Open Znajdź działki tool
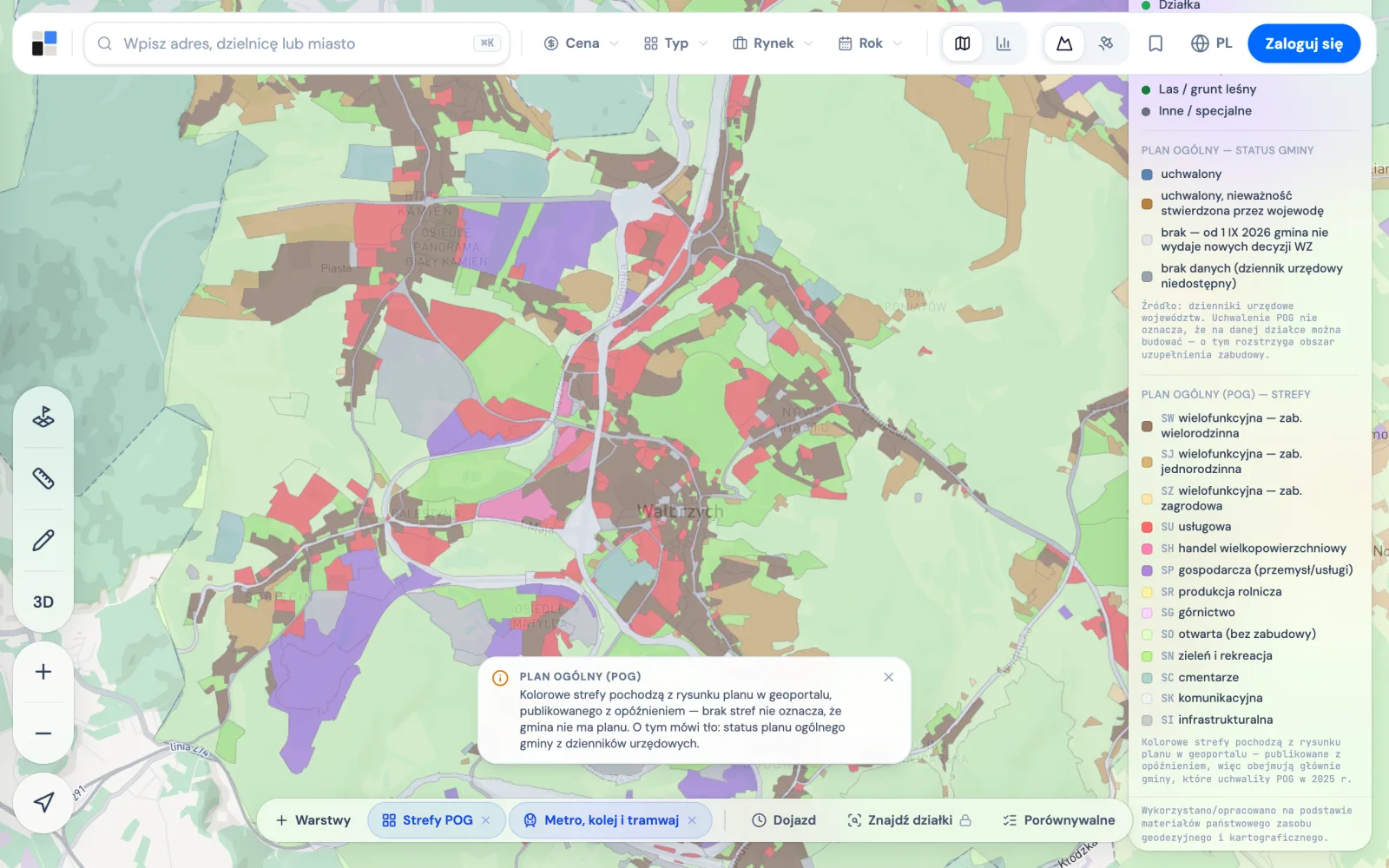This screenshot has width=1389, height=868. [909, 820]
